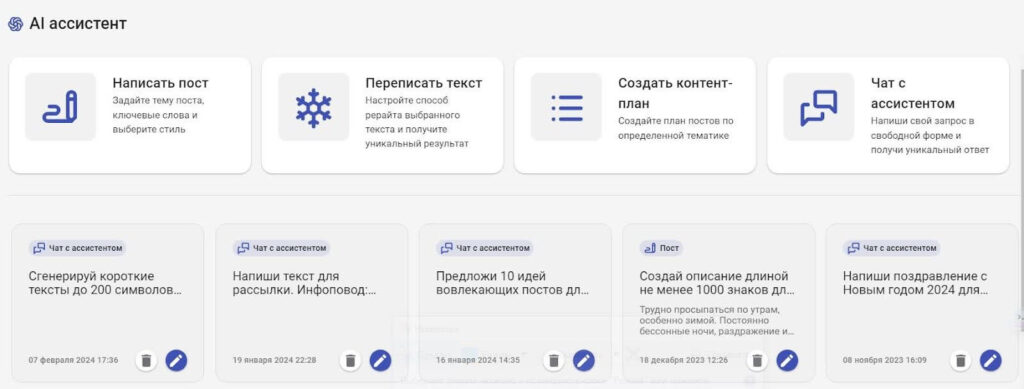This screenshot has height=389, width=1024.
Task: Click description Задайте тему поста, ключевые слова
Action: click(159, 115)
